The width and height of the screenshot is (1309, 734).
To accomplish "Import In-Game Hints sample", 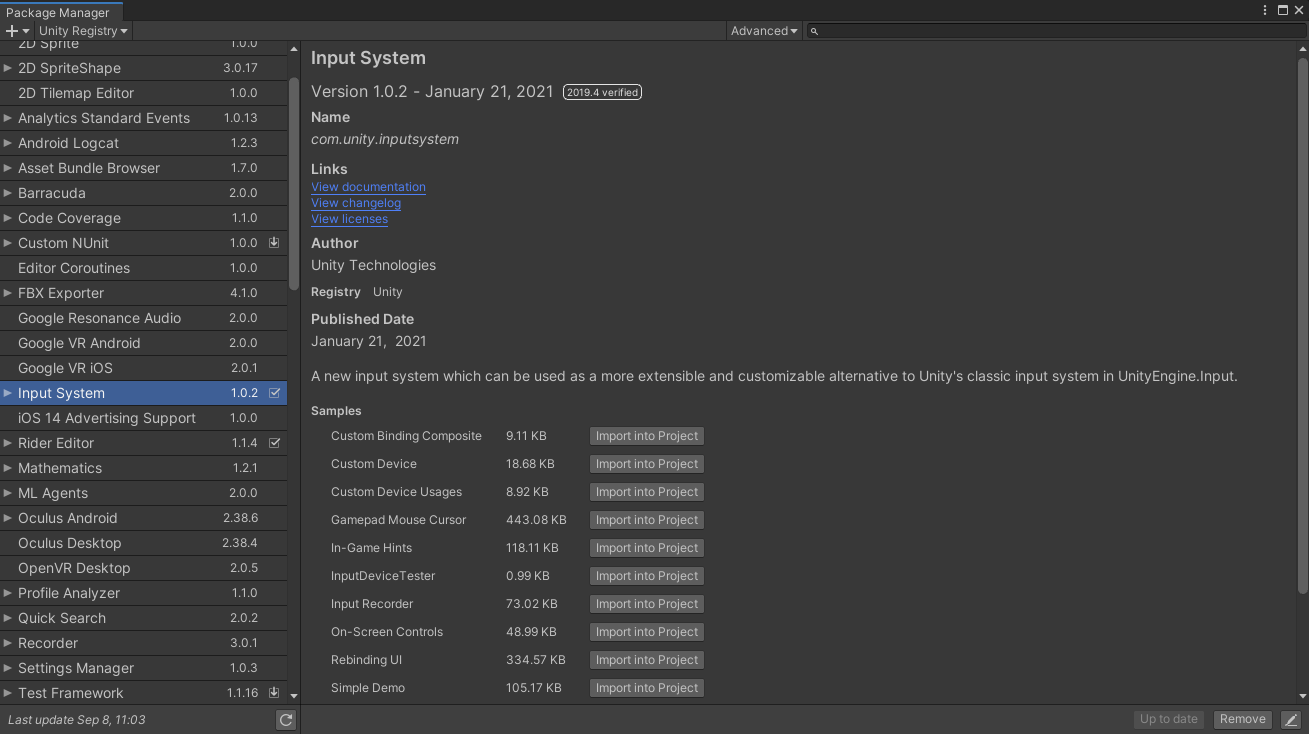I will (x=647, y=548).
